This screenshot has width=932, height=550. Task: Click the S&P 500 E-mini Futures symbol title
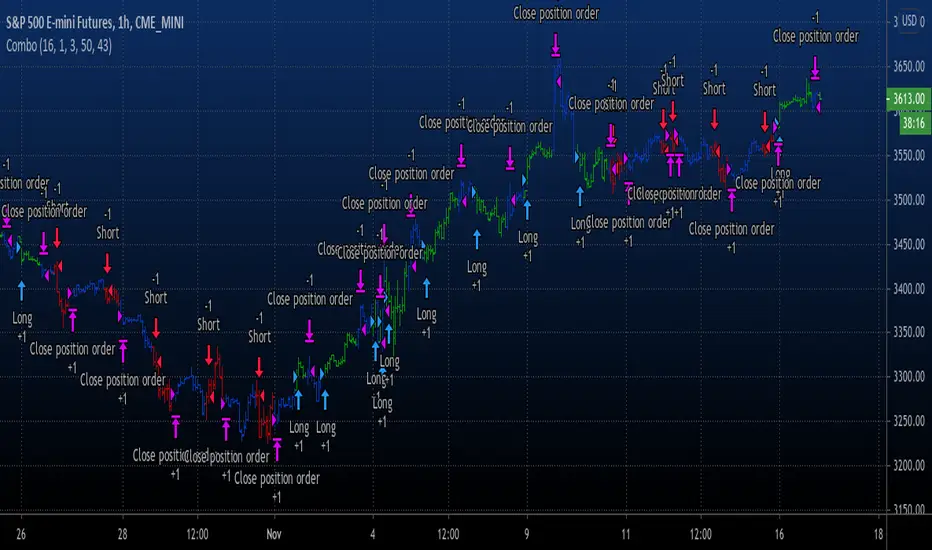tap(95, 23)
